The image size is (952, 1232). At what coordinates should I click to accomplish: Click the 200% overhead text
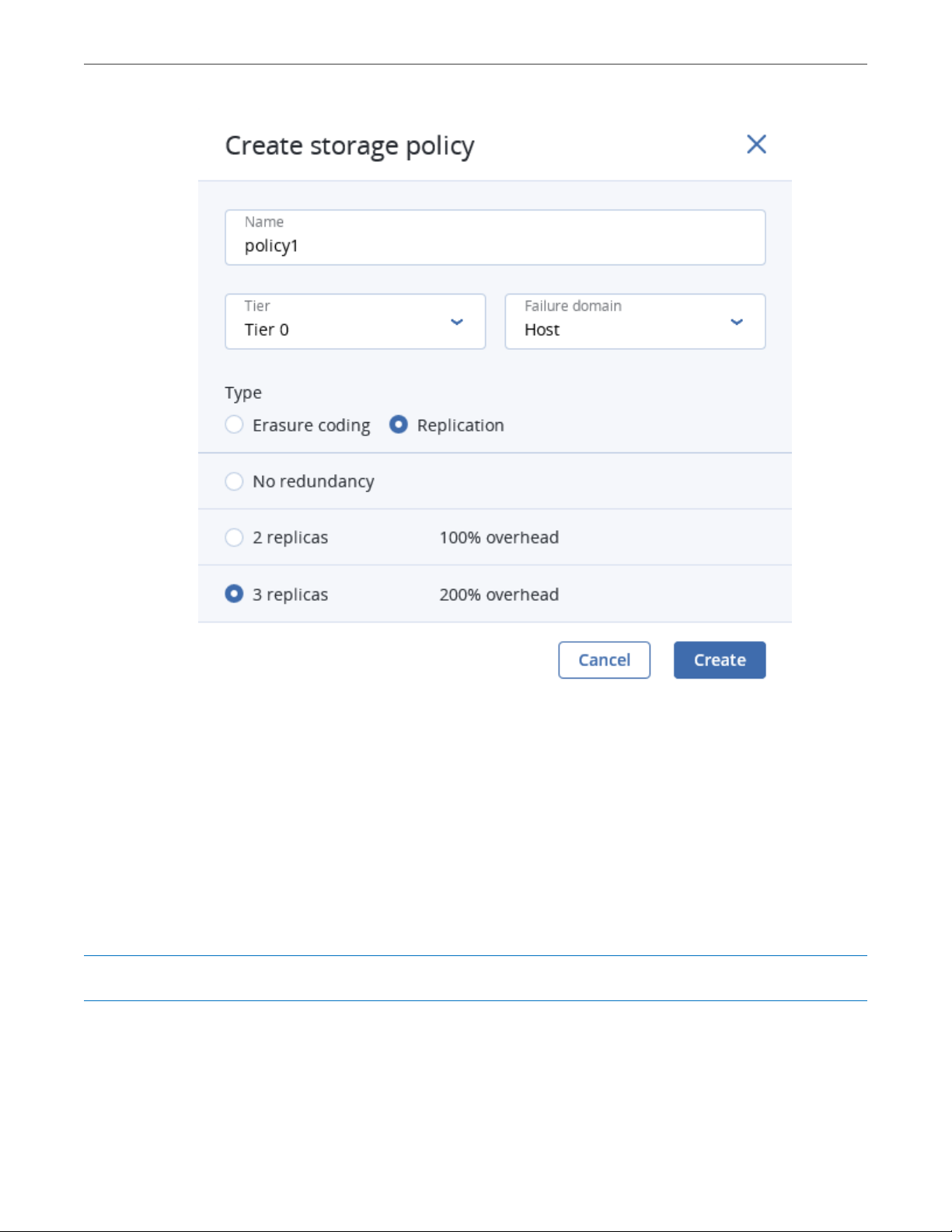[499, 595]
